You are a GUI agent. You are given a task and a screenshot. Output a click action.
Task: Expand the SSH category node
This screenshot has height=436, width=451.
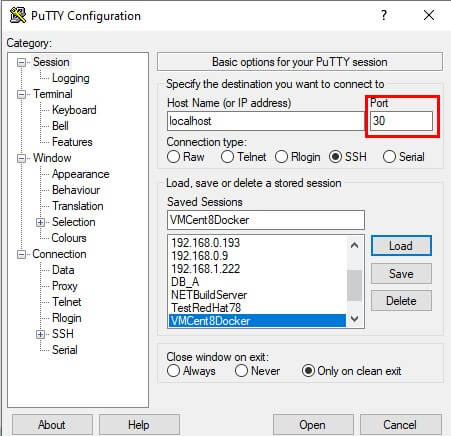(40, 334)
